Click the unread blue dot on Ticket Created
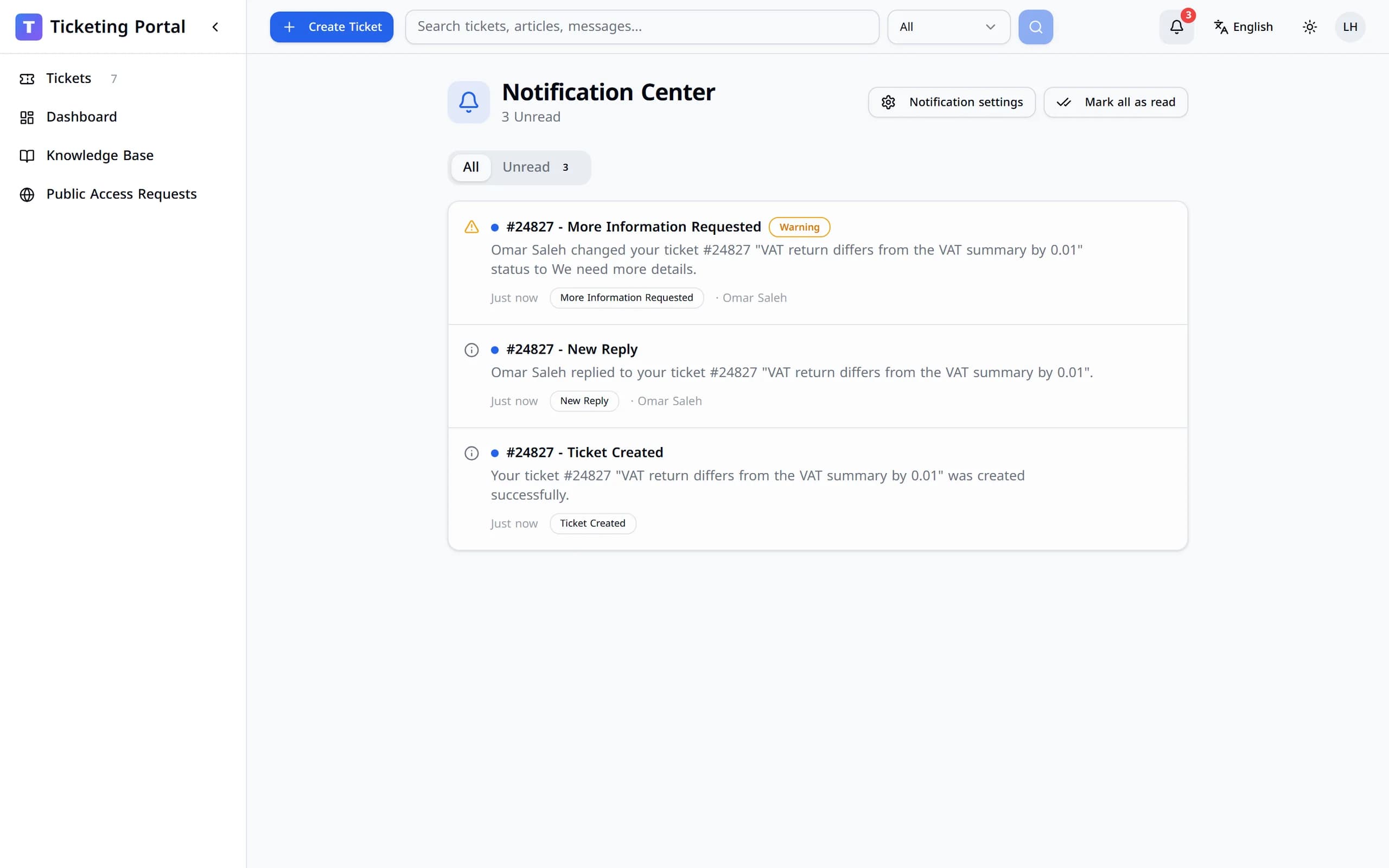Viewport: 1389px width, 868px height. coord(495,454)
